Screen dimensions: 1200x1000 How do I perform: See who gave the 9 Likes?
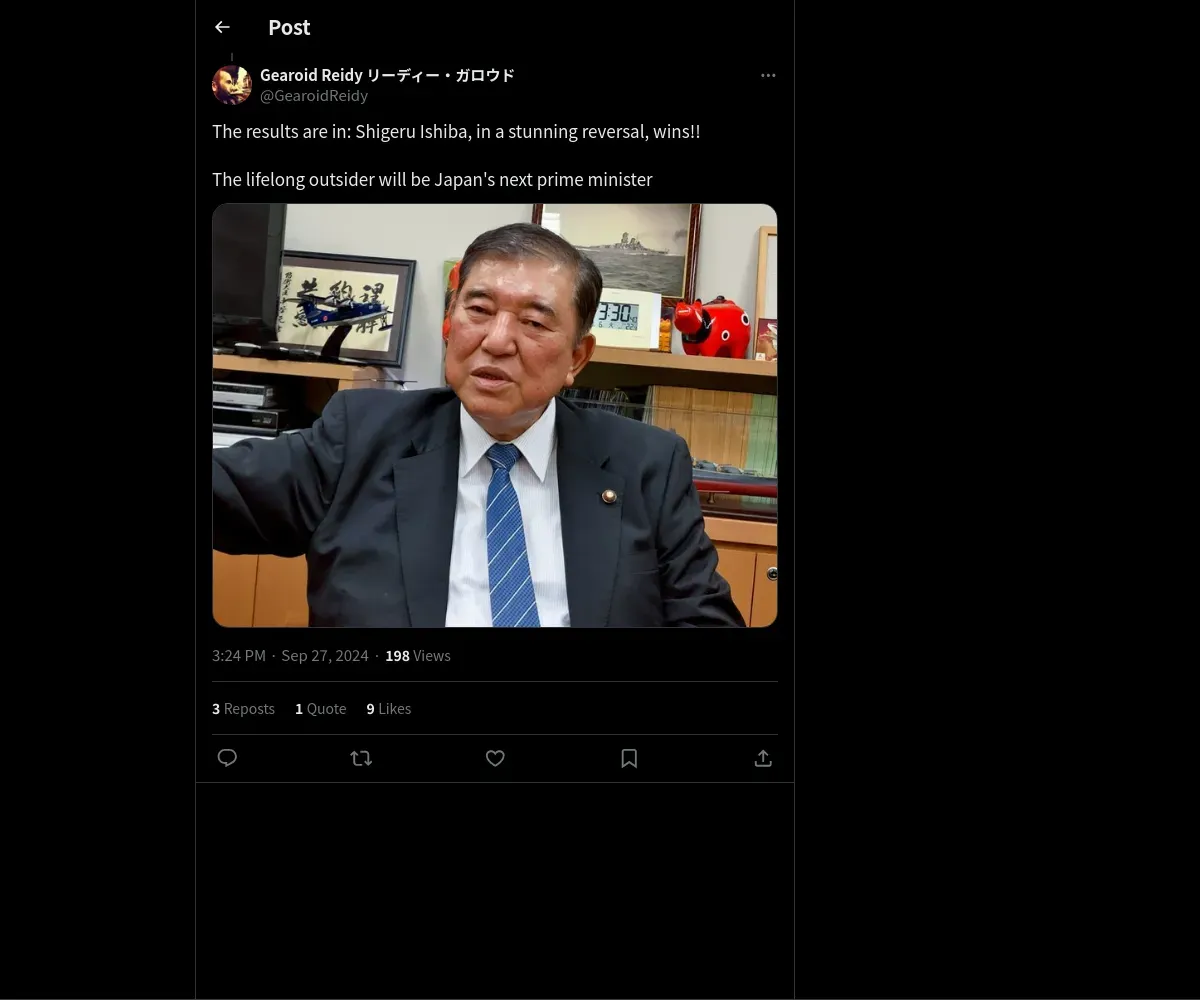click(x=388, y=709)
